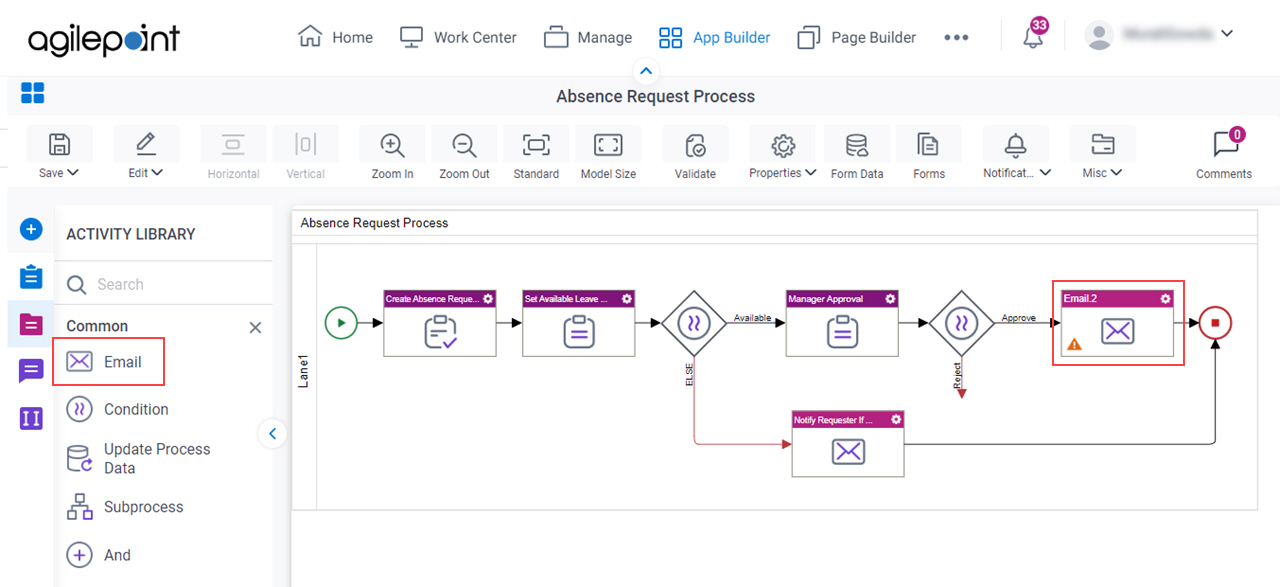Collapse the top navigation chevron
1280x587 pixels.
(x=645, y=71)
